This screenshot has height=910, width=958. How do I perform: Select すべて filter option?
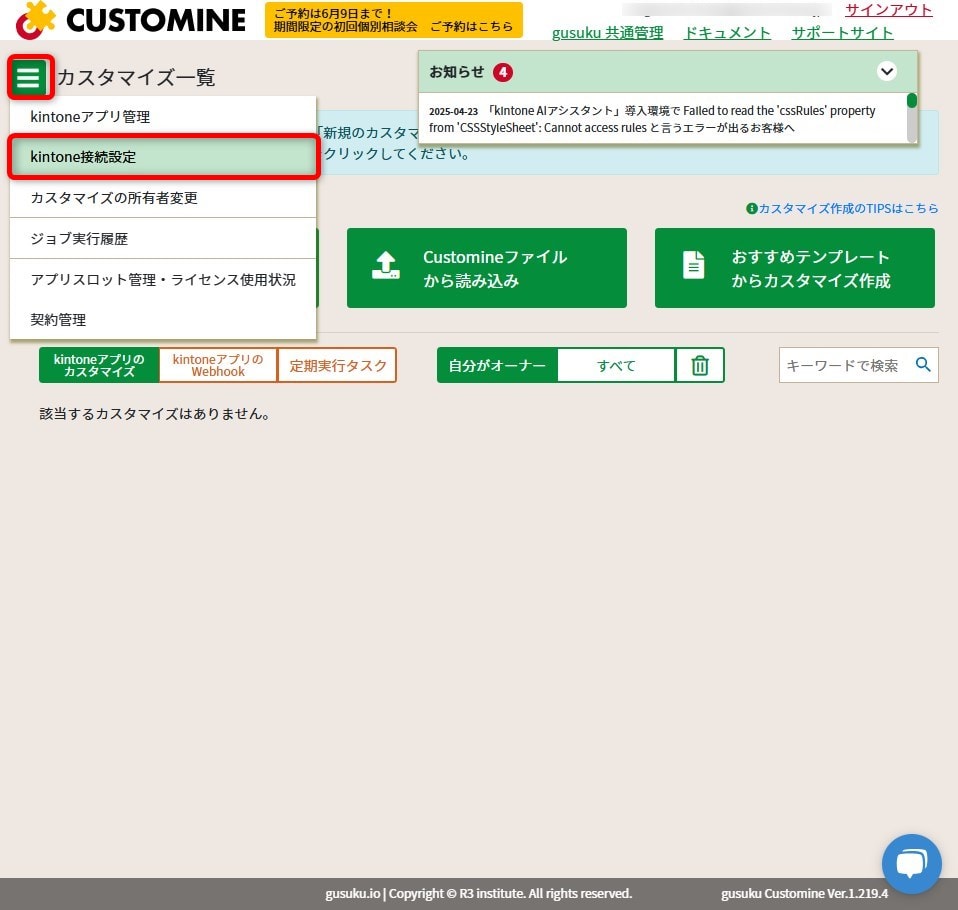[616, 365]
